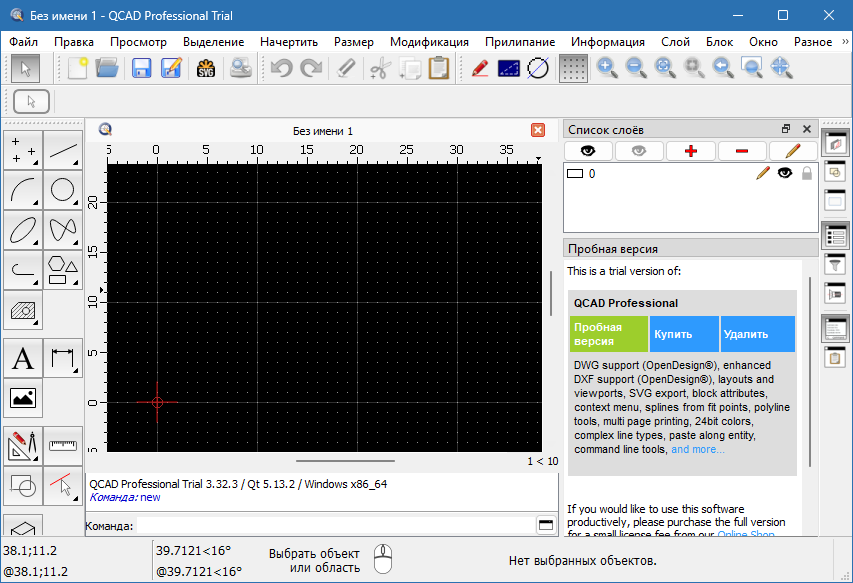Open modification tools with triangle and compass
853x583 pixels.
(x=23, y=446)
